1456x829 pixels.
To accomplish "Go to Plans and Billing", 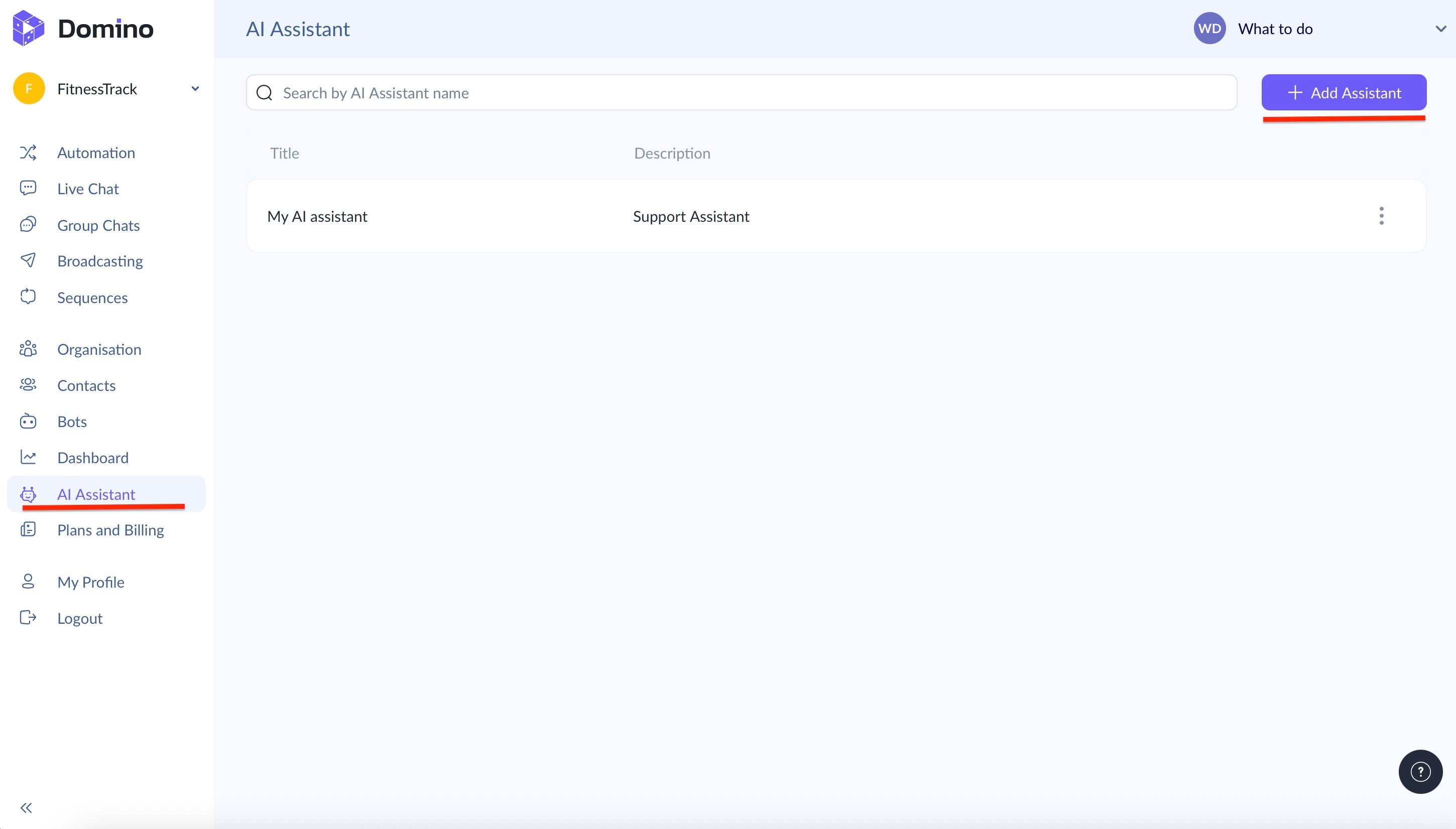I will (x=110, y=530).
